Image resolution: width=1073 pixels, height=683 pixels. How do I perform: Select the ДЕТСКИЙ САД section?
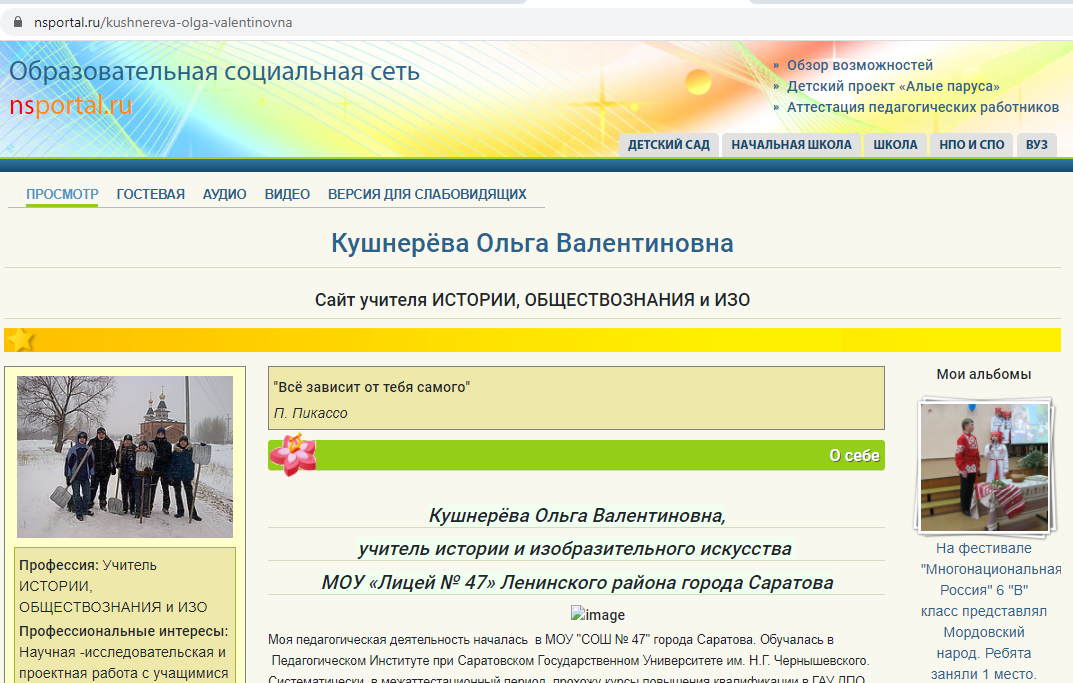coord(668,145)
